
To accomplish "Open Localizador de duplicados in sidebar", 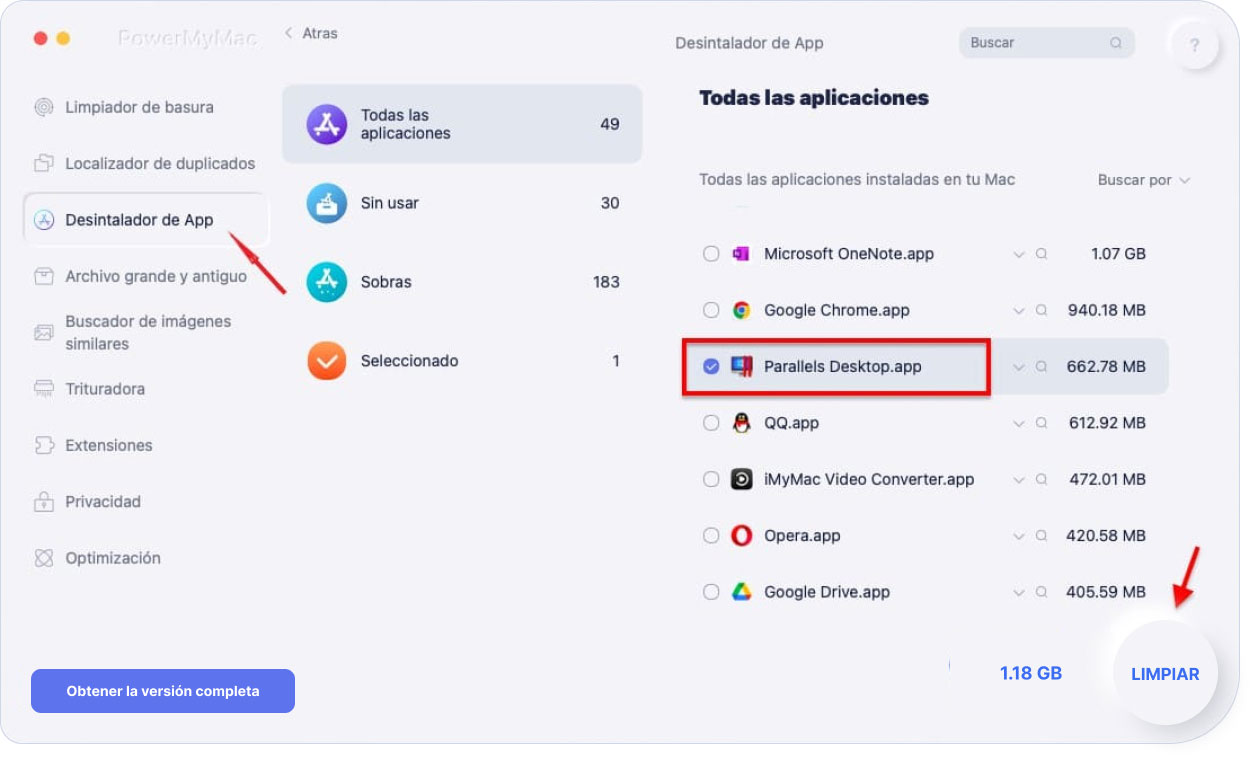I will 145,163.
